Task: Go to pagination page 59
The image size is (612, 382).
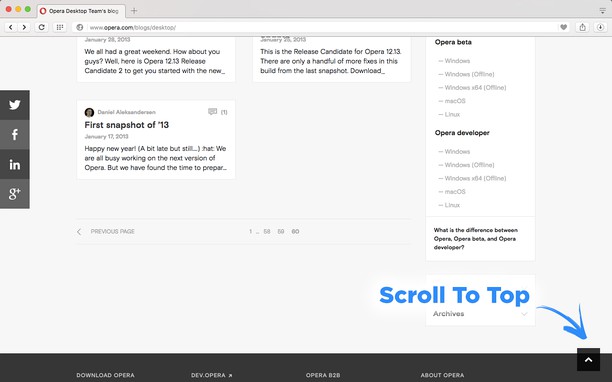Action: click(281, 231)
